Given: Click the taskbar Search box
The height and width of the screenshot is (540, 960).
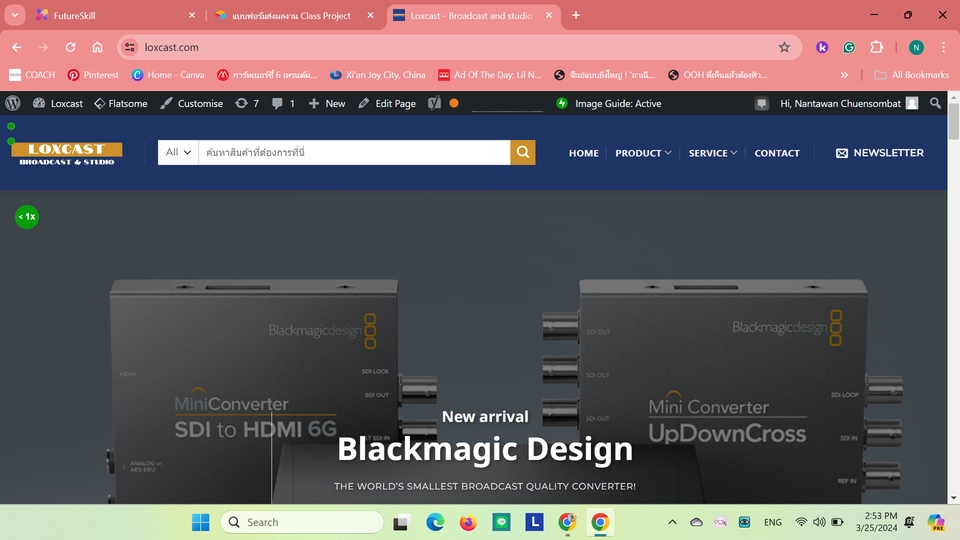Looking at the screenshot, I should coord(302,522).
